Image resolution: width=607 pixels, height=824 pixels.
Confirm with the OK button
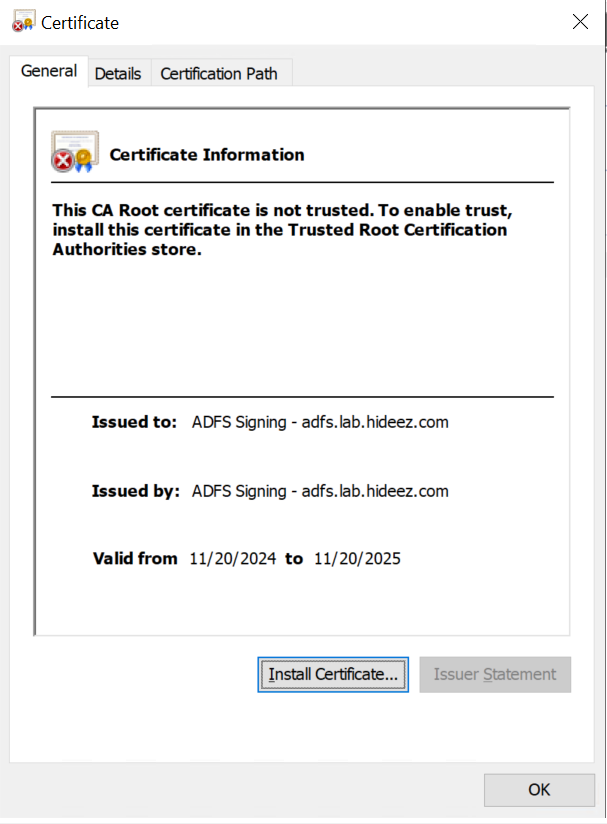(x=539, y=790)
